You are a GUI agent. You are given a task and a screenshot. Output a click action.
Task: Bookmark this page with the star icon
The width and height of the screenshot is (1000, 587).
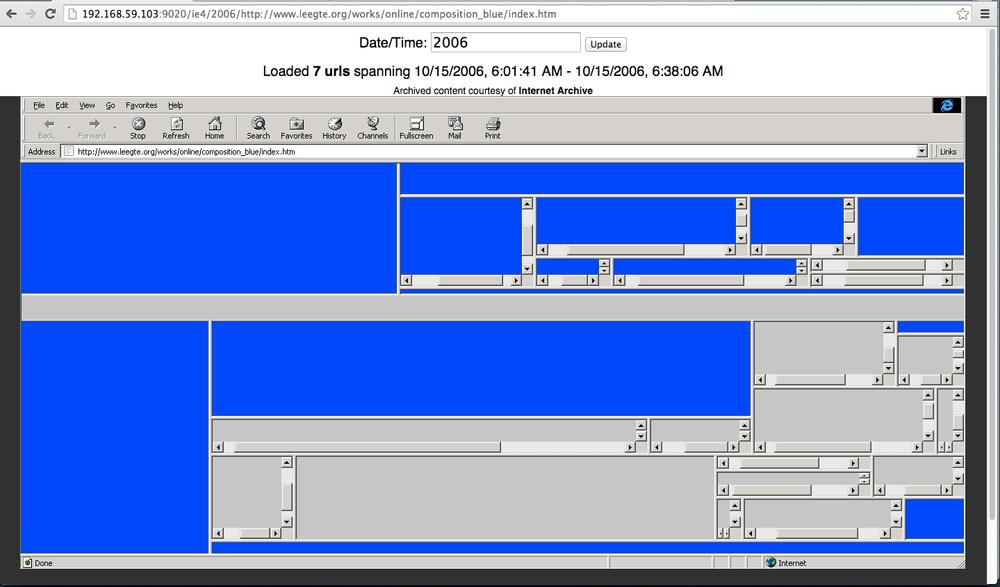click(x=963, y=13)
